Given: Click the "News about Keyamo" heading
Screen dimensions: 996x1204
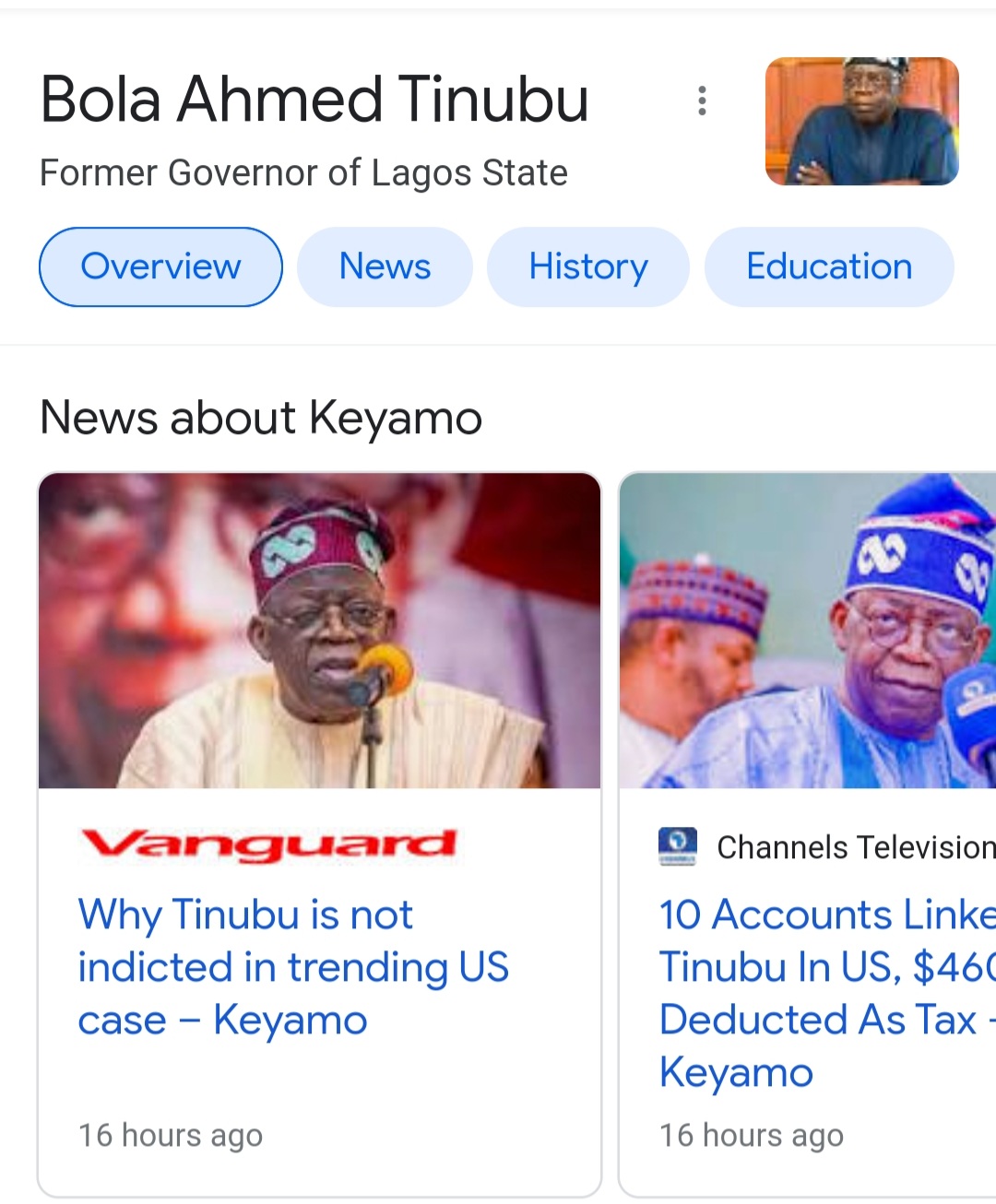Looking at the screenshot, I should (261, 418).
